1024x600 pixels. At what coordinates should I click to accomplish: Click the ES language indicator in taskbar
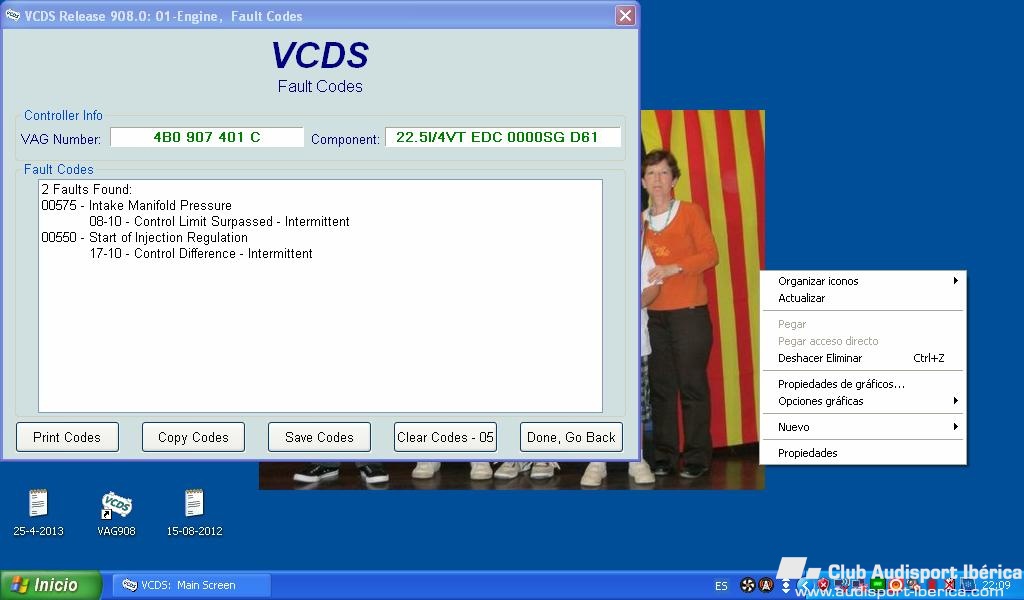pyautogui.click(x=721, y=585)
